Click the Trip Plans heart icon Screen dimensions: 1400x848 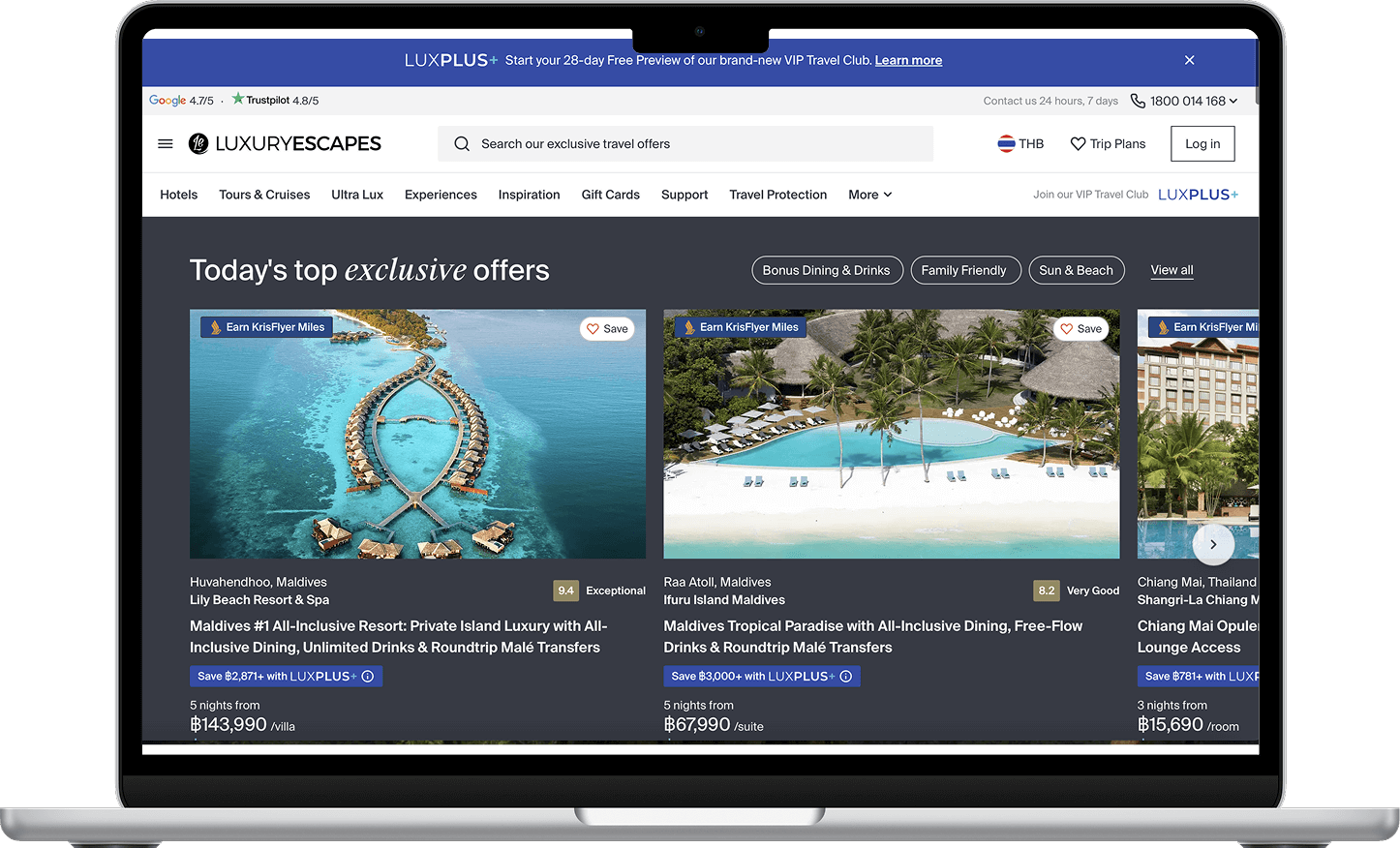[x=1078, y=143]
